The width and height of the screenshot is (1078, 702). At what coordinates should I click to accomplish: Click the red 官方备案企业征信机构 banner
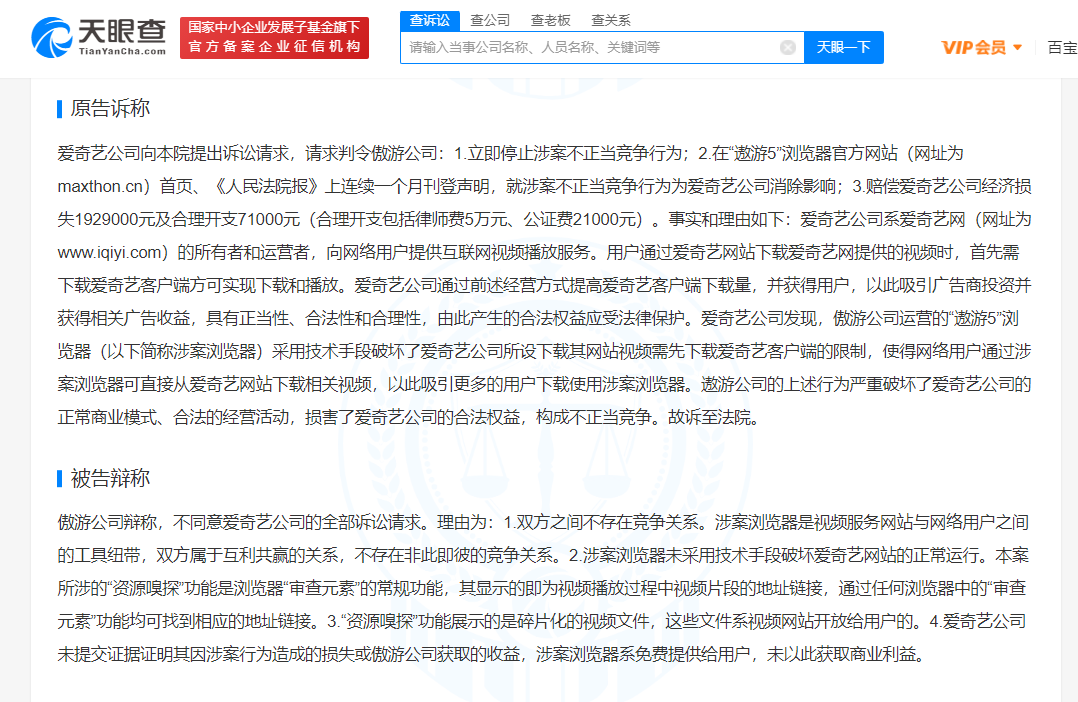274,38
